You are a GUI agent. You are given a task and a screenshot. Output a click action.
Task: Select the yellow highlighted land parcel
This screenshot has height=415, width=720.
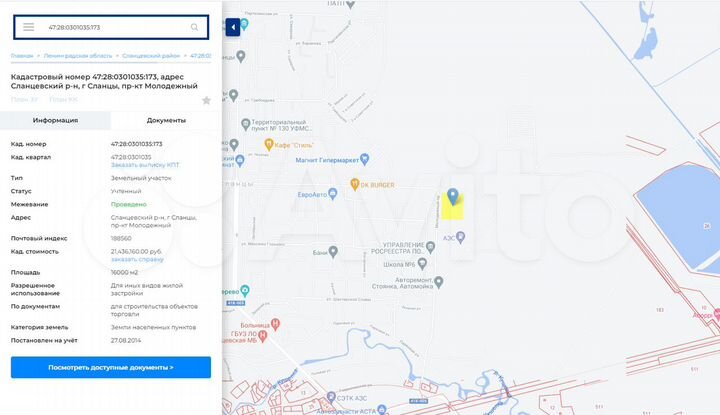(453, 208)
